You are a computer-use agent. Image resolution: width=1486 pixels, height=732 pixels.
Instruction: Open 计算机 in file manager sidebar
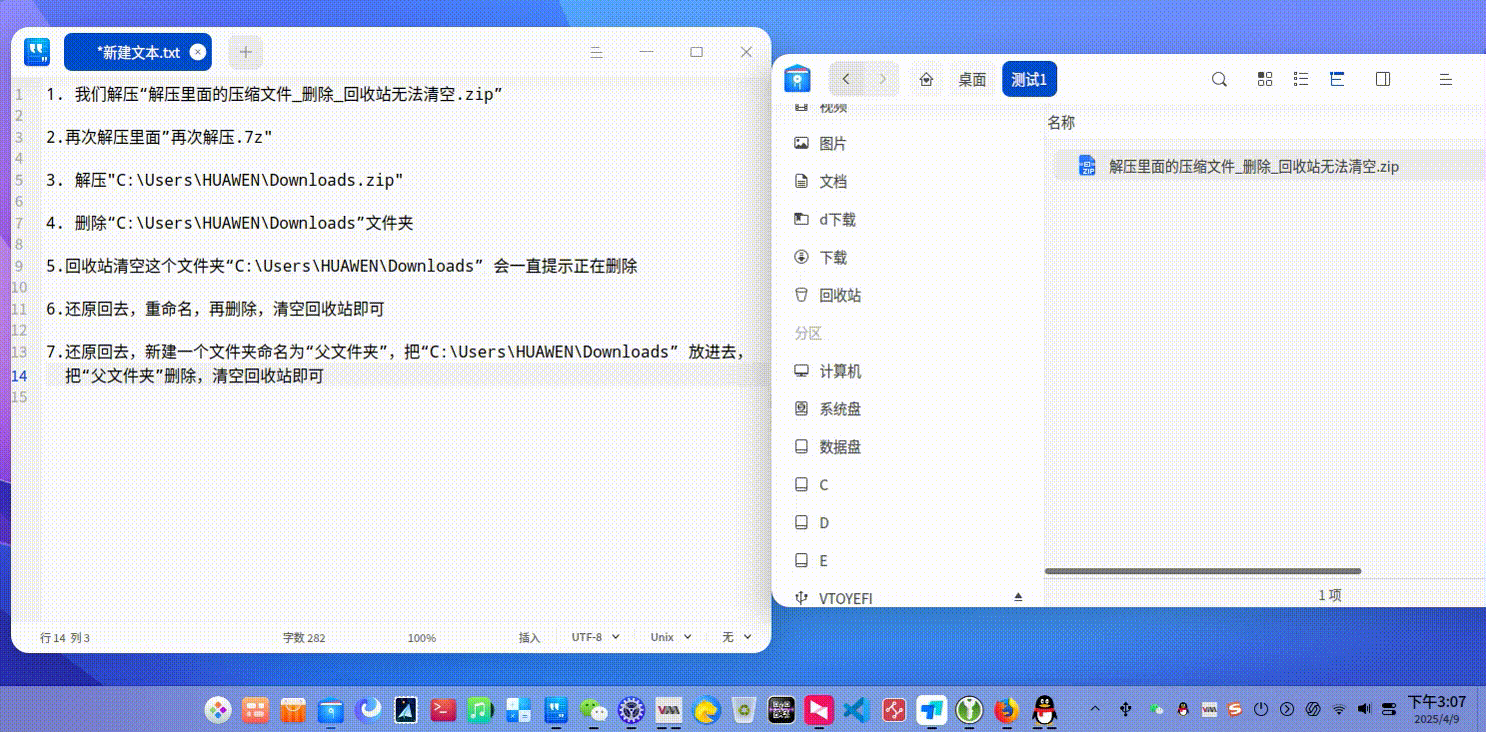click(x=840, y=371)
